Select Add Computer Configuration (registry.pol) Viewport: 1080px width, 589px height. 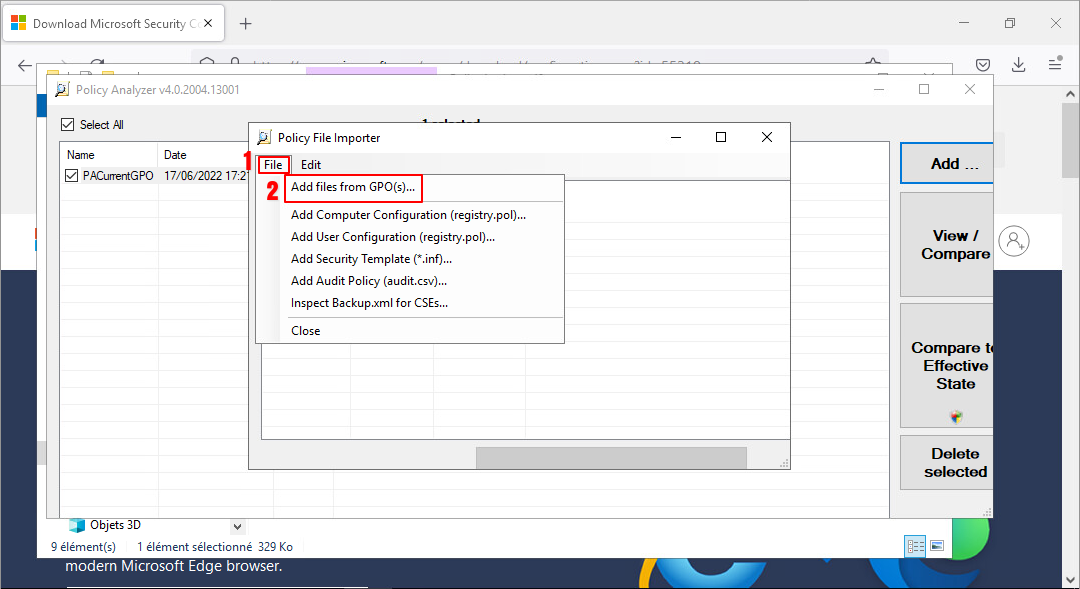click(408, 215)
